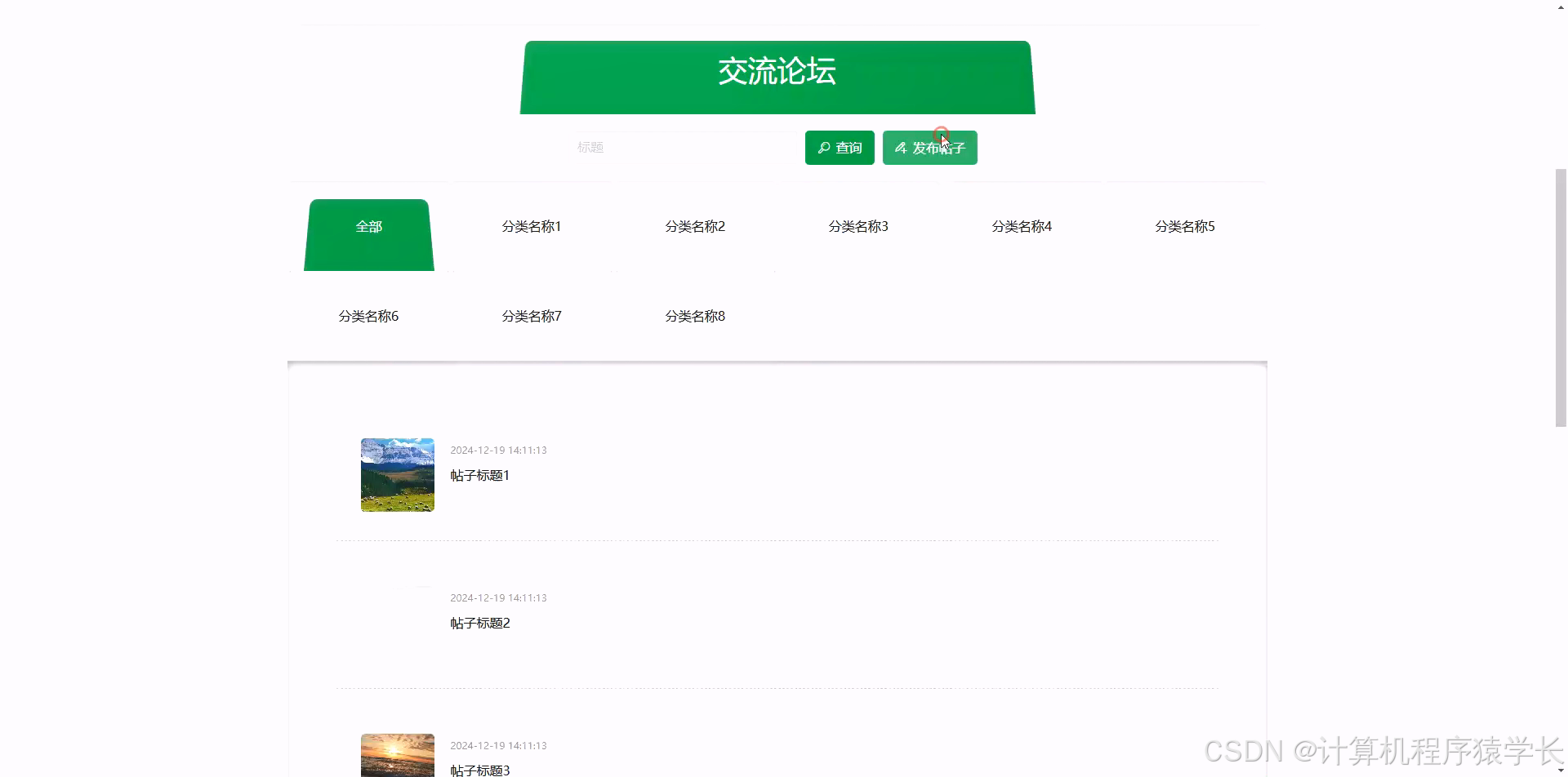
Task: Click the vertical page scrollbar thumb
Action: click(1561, 297)
